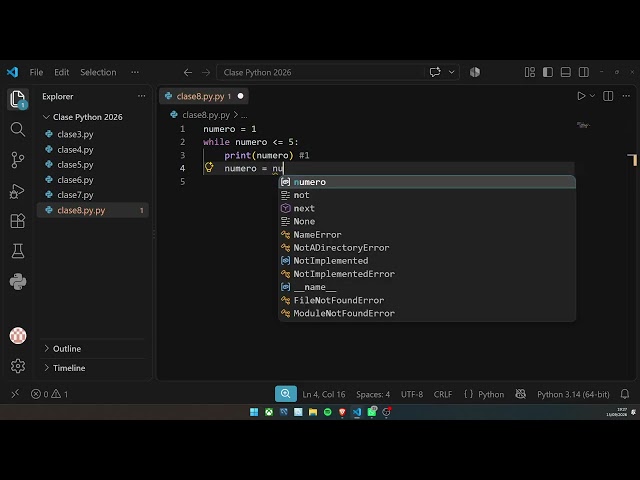Open the Manage gear menu
640x480 pixels.
point(18,366)
